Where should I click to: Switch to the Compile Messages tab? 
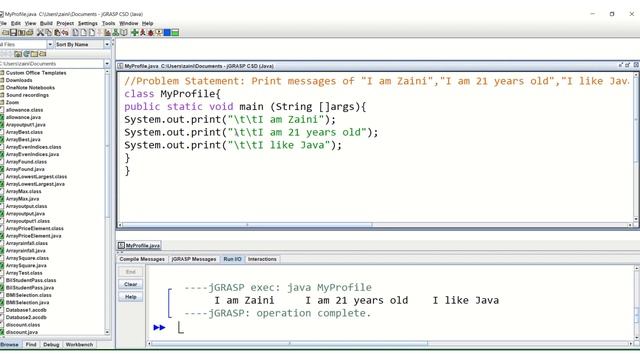click(x=142, y=259)
